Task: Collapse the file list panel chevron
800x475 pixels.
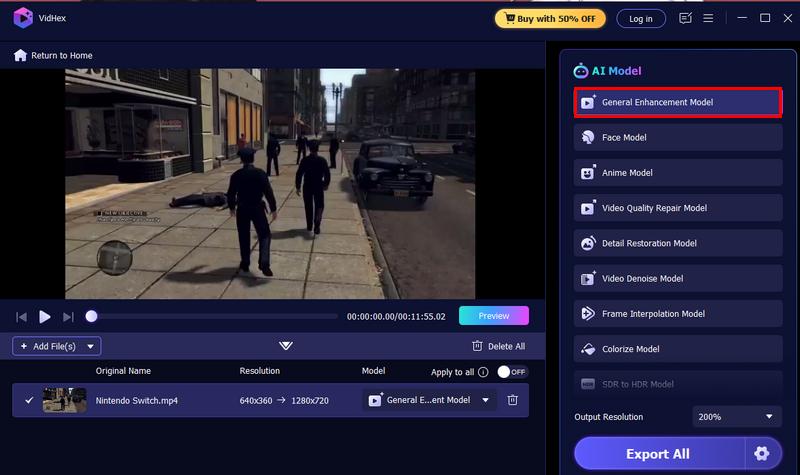Action: pos(286,346)
